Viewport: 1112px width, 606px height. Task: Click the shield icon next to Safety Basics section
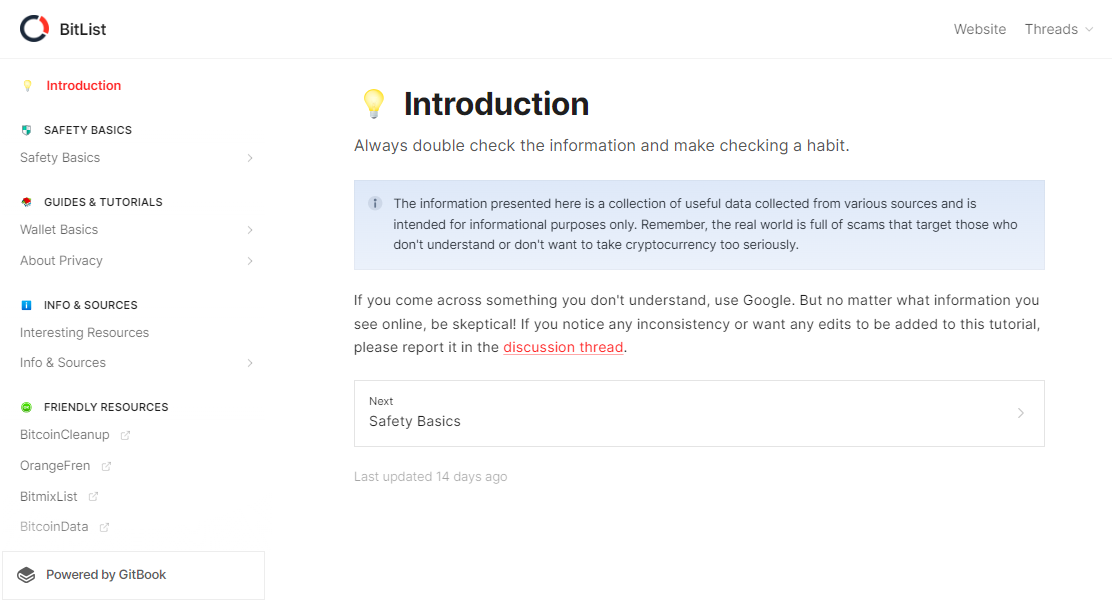(26, 130)
